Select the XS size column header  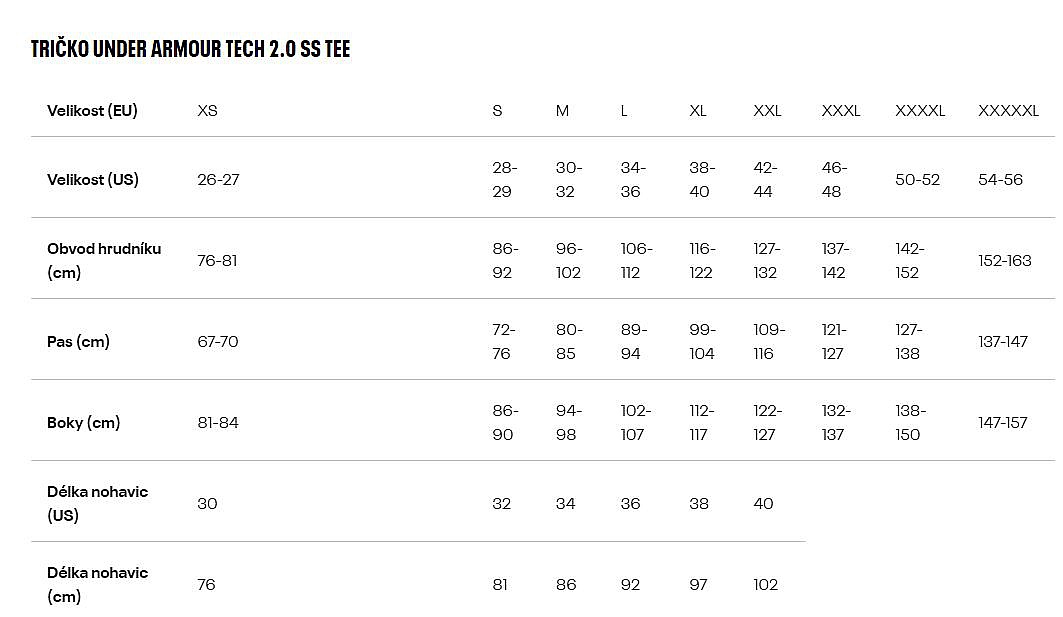[207, 111]
